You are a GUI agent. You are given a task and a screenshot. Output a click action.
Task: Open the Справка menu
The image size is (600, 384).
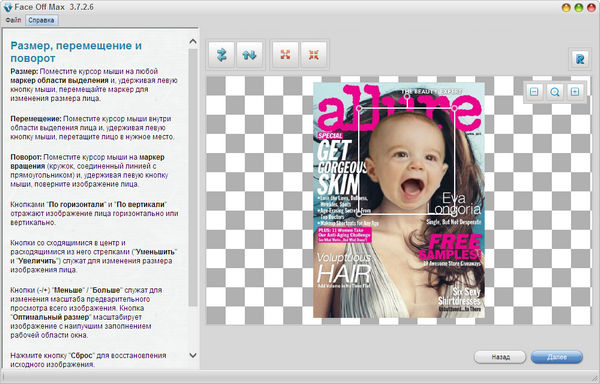tap(41, 20)
